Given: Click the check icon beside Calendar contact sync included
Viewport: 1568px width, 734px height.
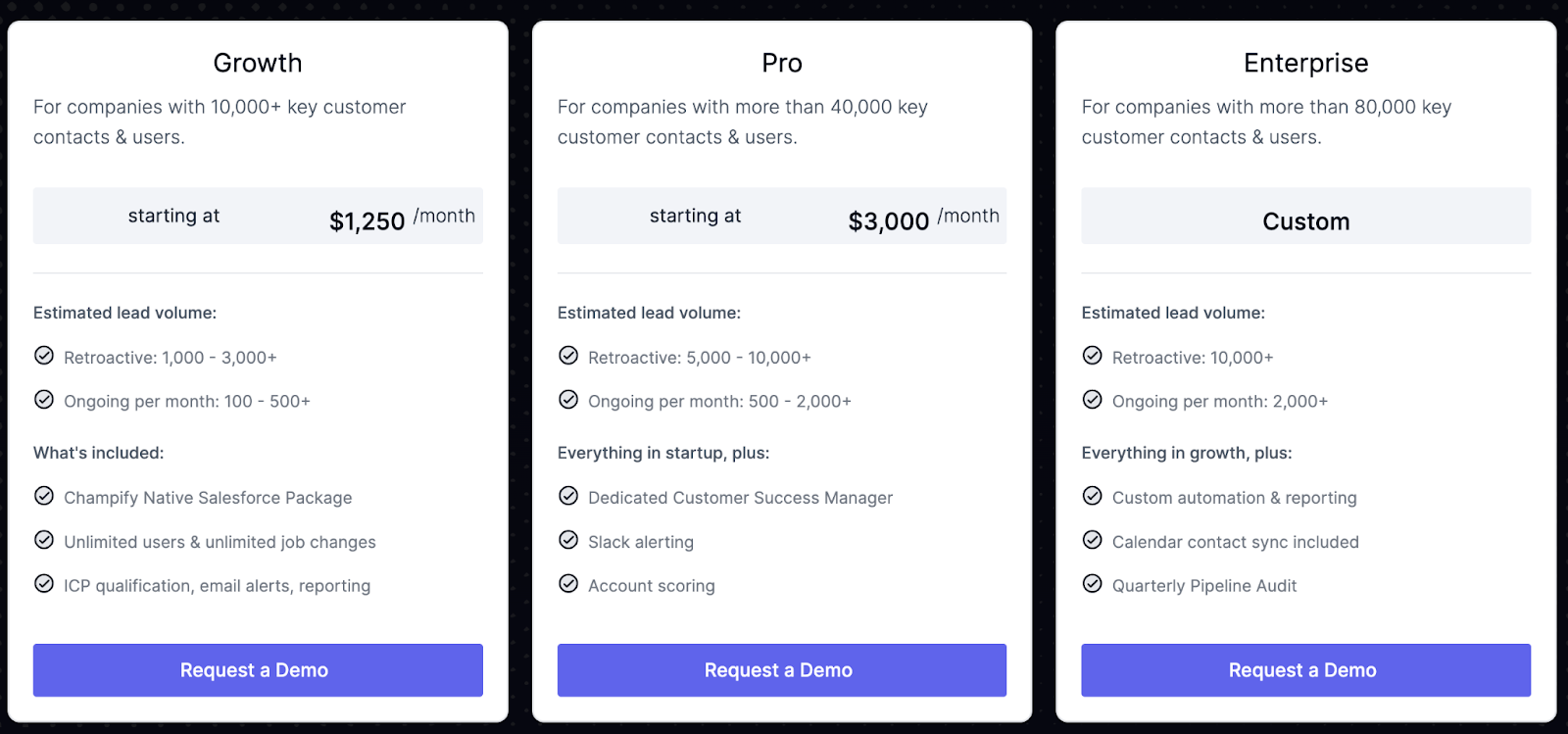Looking at the screenshot, I should 1093,540.
